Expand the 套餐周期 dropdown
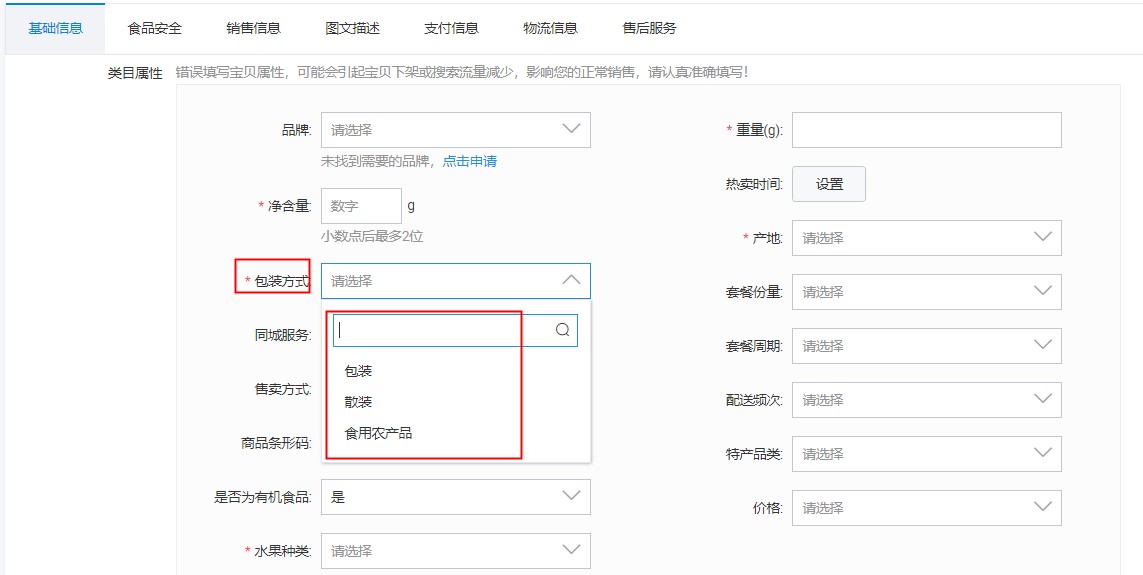This screenshot has height=575, width=1143. point(926,346)
